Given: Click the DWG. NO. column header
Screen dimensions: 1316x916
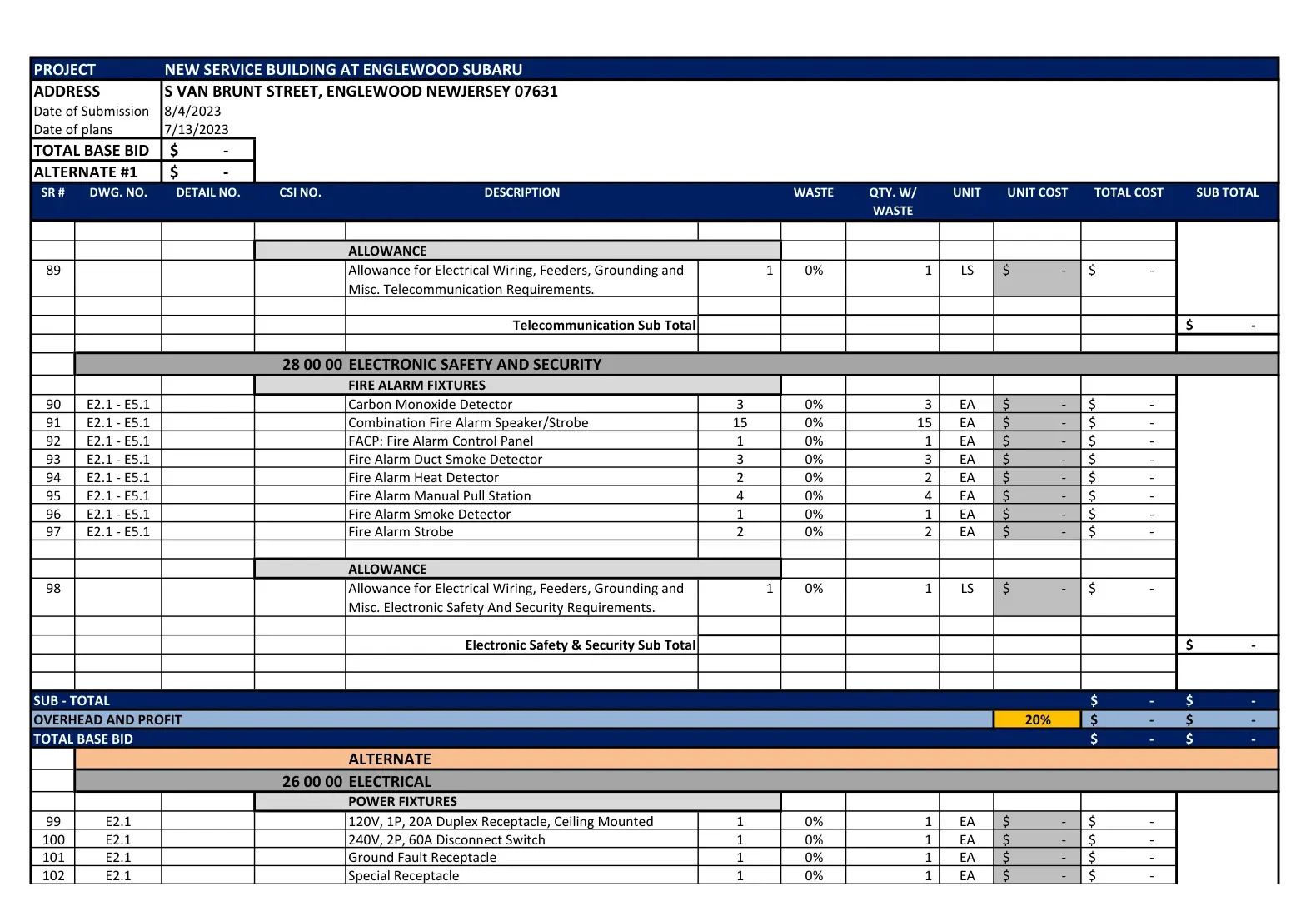Looking at the screenshot, I should (x=118, y=192).
